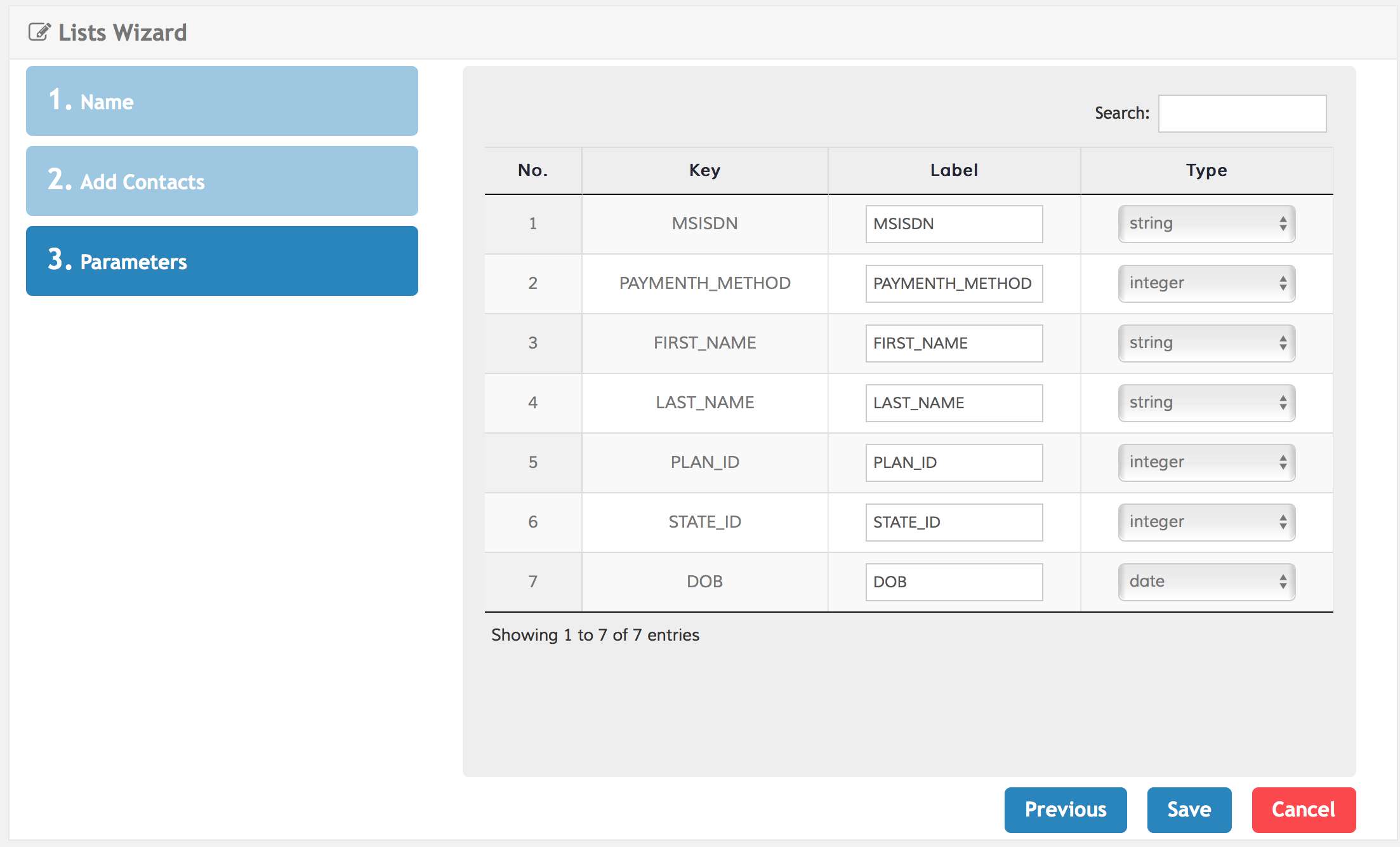Open the MSISDN type dropdown
Viewport: 1400px width, 847px height.
[x=1206, y=223]
